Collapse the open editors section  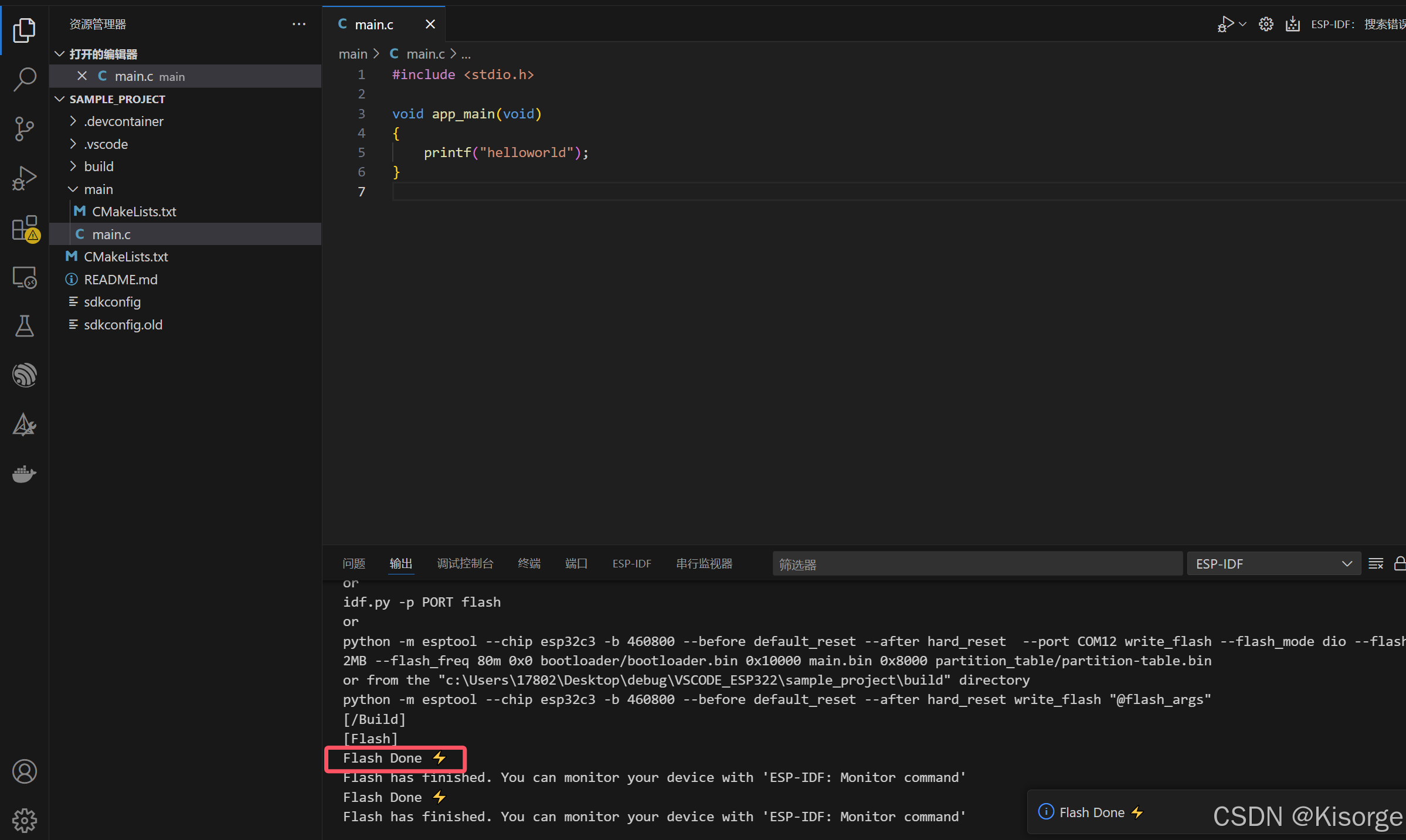59,54
